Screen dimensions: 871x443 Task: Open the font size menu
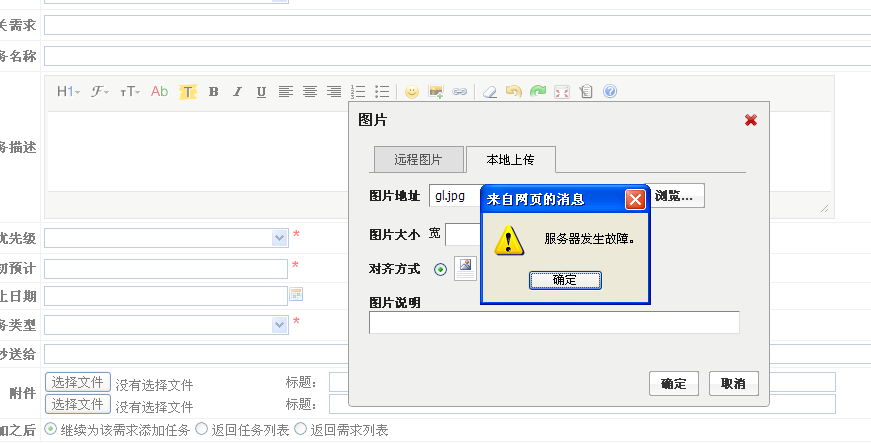coord(129,92)
